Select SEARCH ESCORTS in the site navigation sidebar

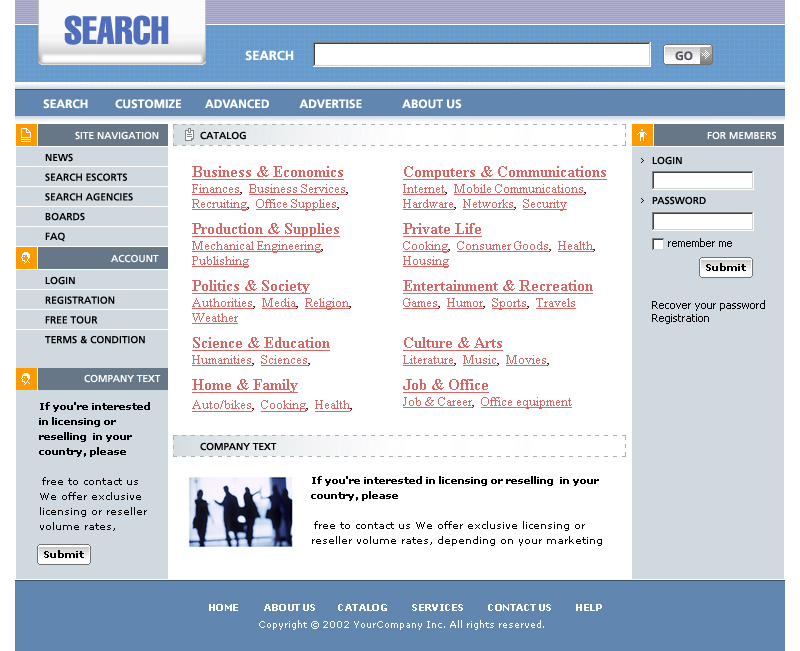(86, 177)
